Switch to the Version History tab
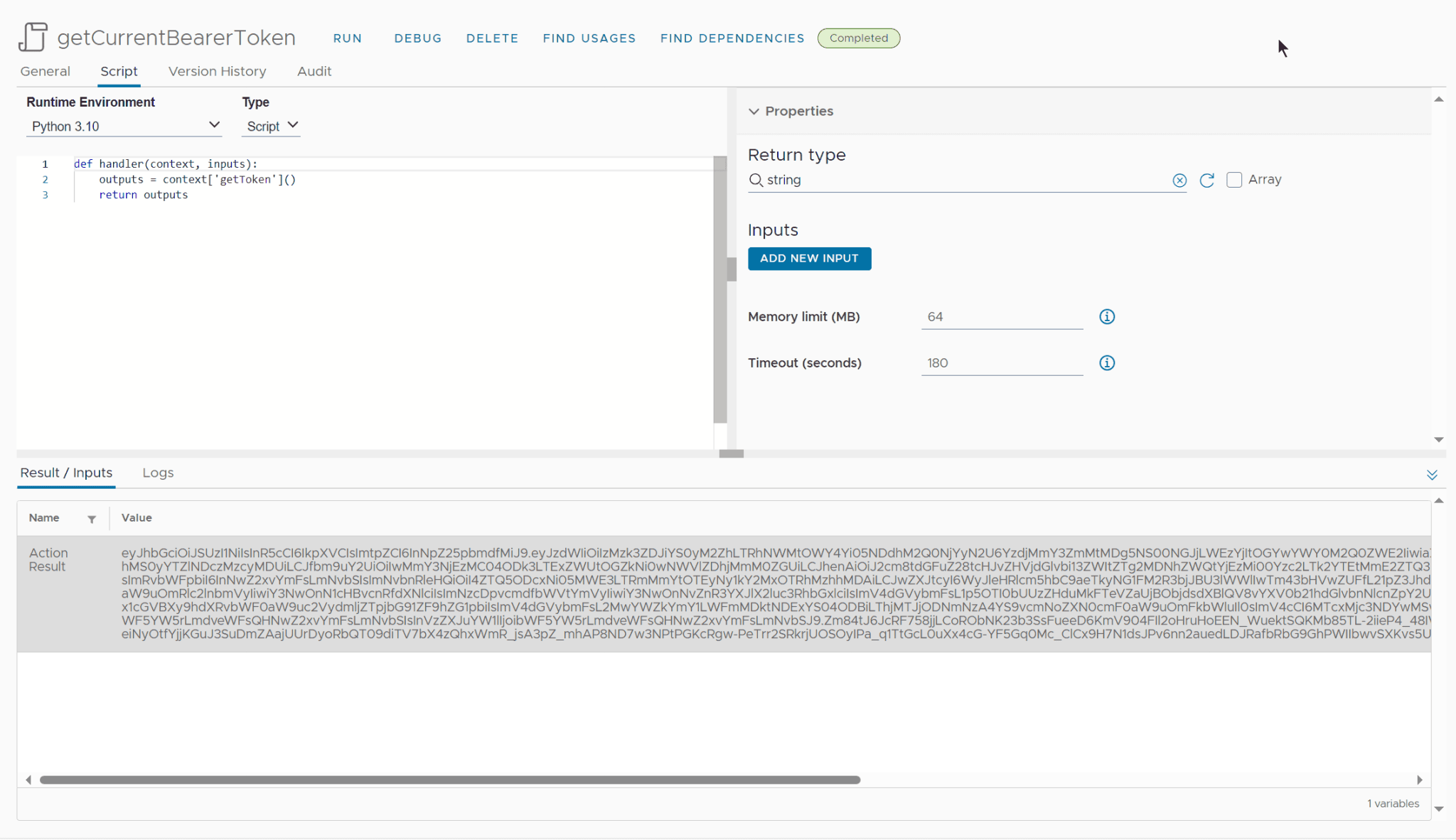The image size is (1456, 840). [217, 71]
